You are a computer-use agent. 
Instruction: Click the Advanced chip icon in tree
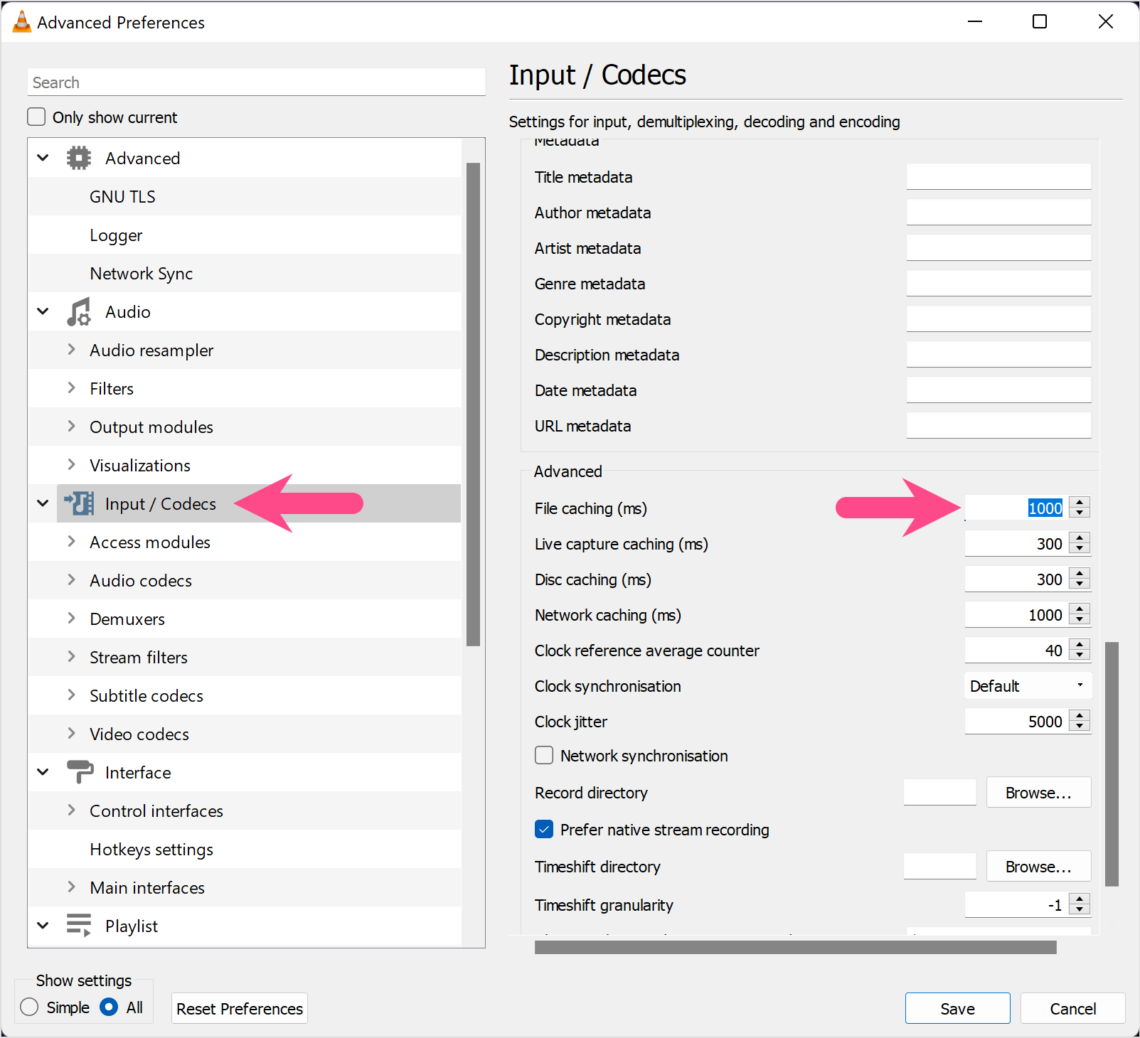coord(78,158)
